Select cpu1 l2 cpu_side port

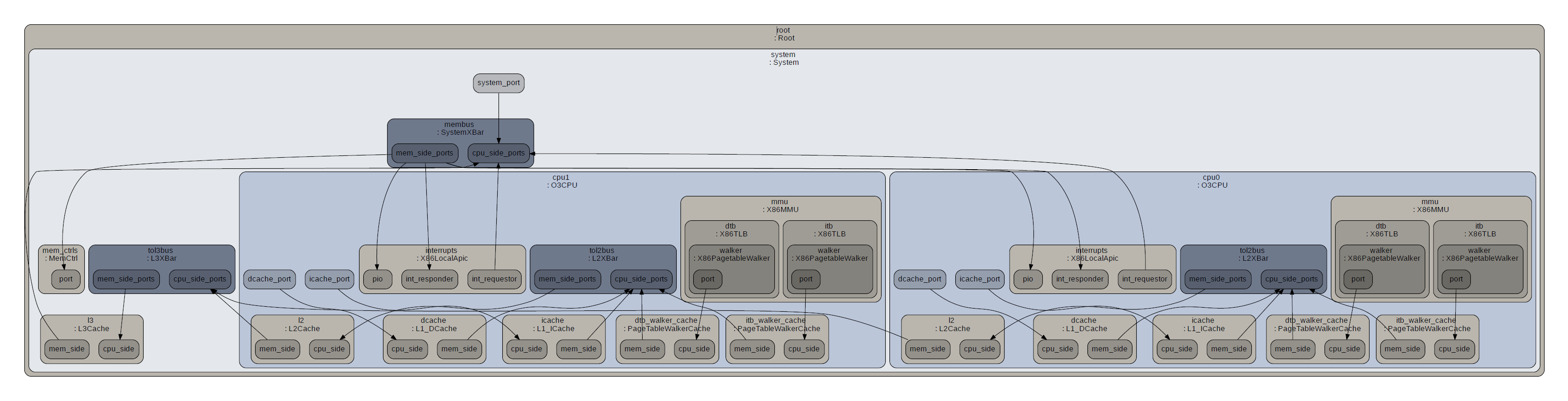[x=329, y=349]
